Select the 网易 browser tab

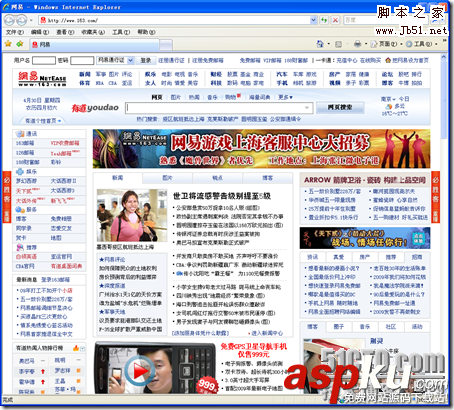coord(95,44)
